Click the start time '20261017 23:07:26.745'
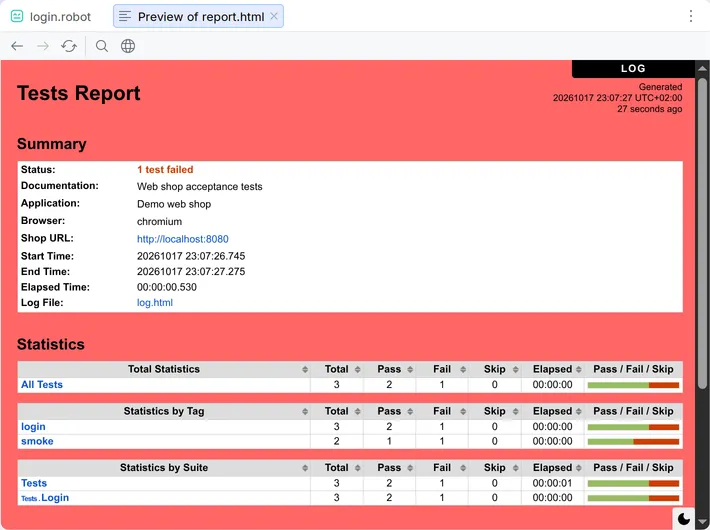This screenshot has height=530, width=710. [x=191, y=256]
